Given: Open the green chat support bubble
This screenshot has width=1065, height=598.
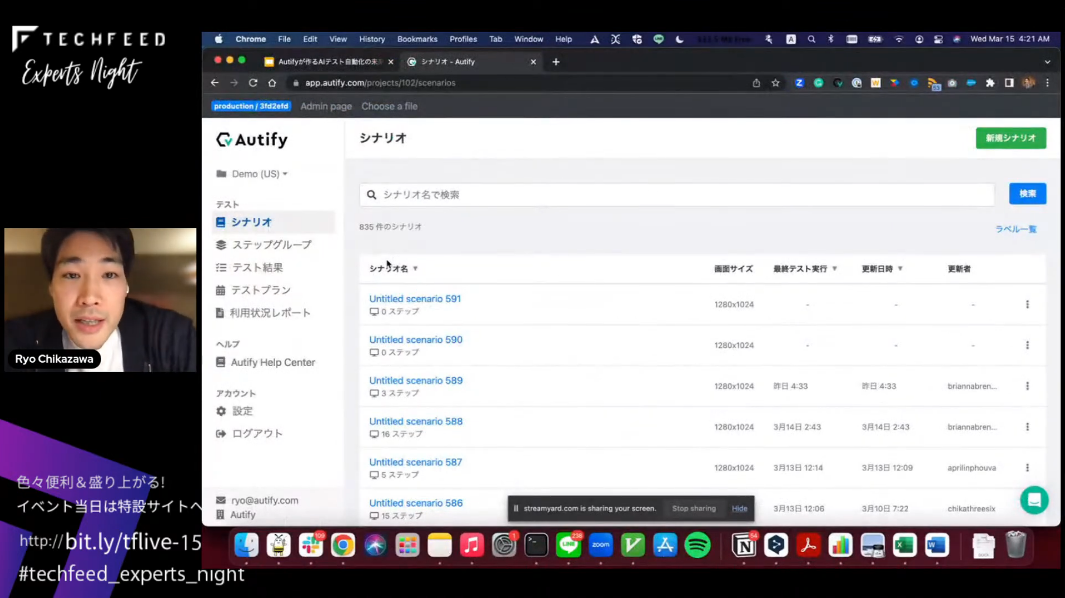Looking at the screenshot, I should pyautogui.click(x=1034, y=500).
